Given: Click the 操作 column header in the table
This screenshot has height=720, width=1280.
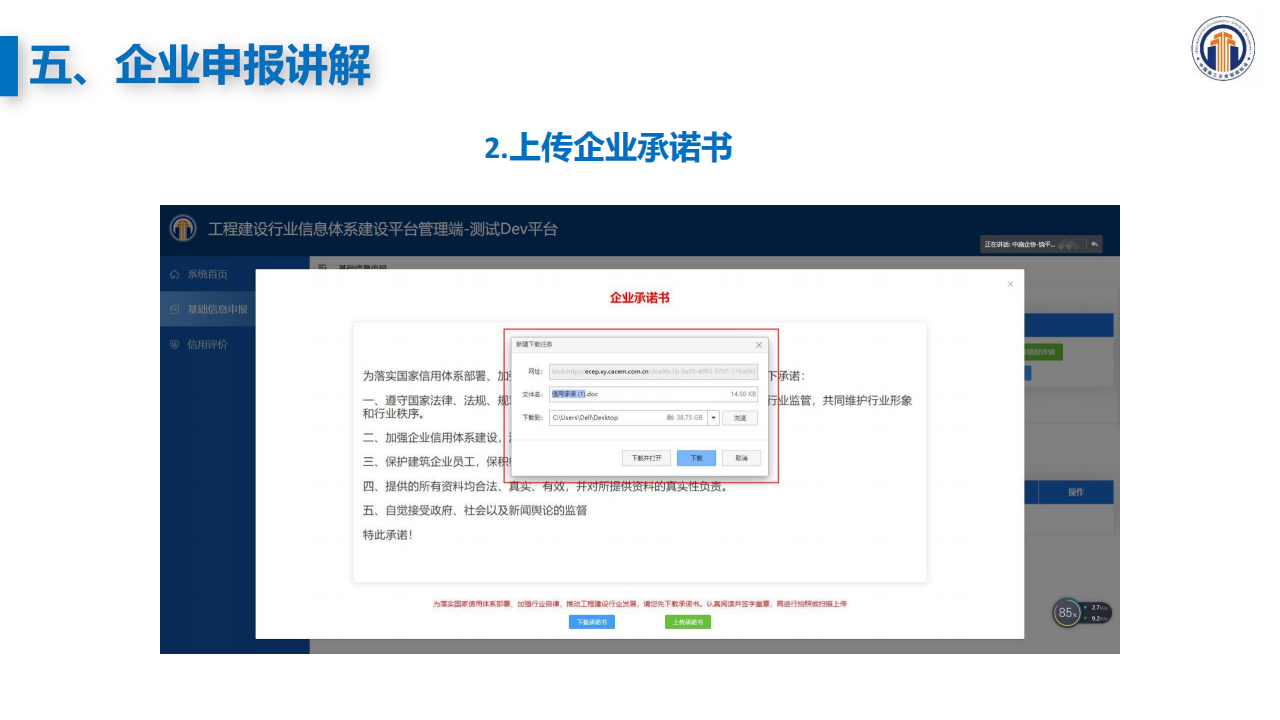Looking at the screenshot, I should point(1076,492).
